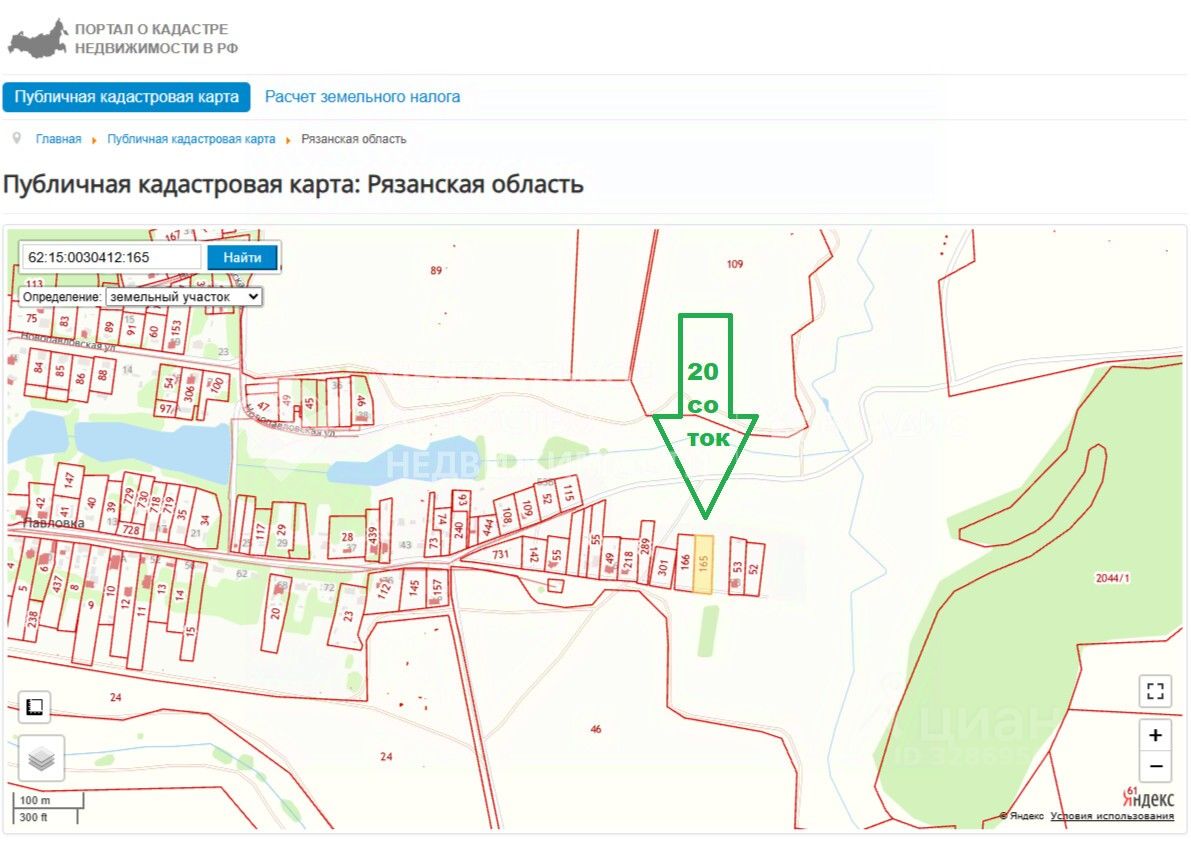
Task: Select parcel 117 on the map
Action: point(261,529)
